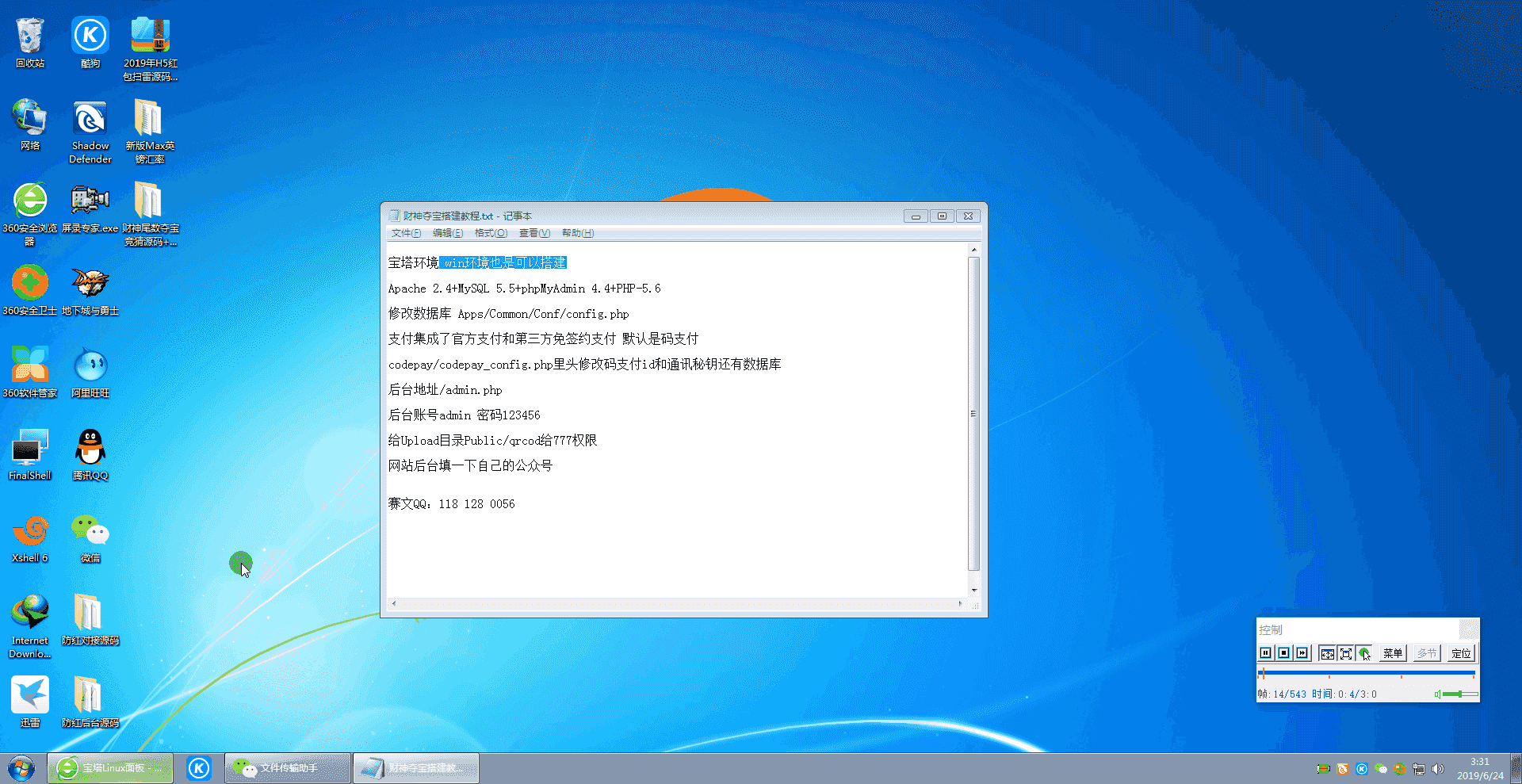
Task: Click the line Apache 2.4+MySQL 5.5+phpMyAdmin
Action: 524,289
